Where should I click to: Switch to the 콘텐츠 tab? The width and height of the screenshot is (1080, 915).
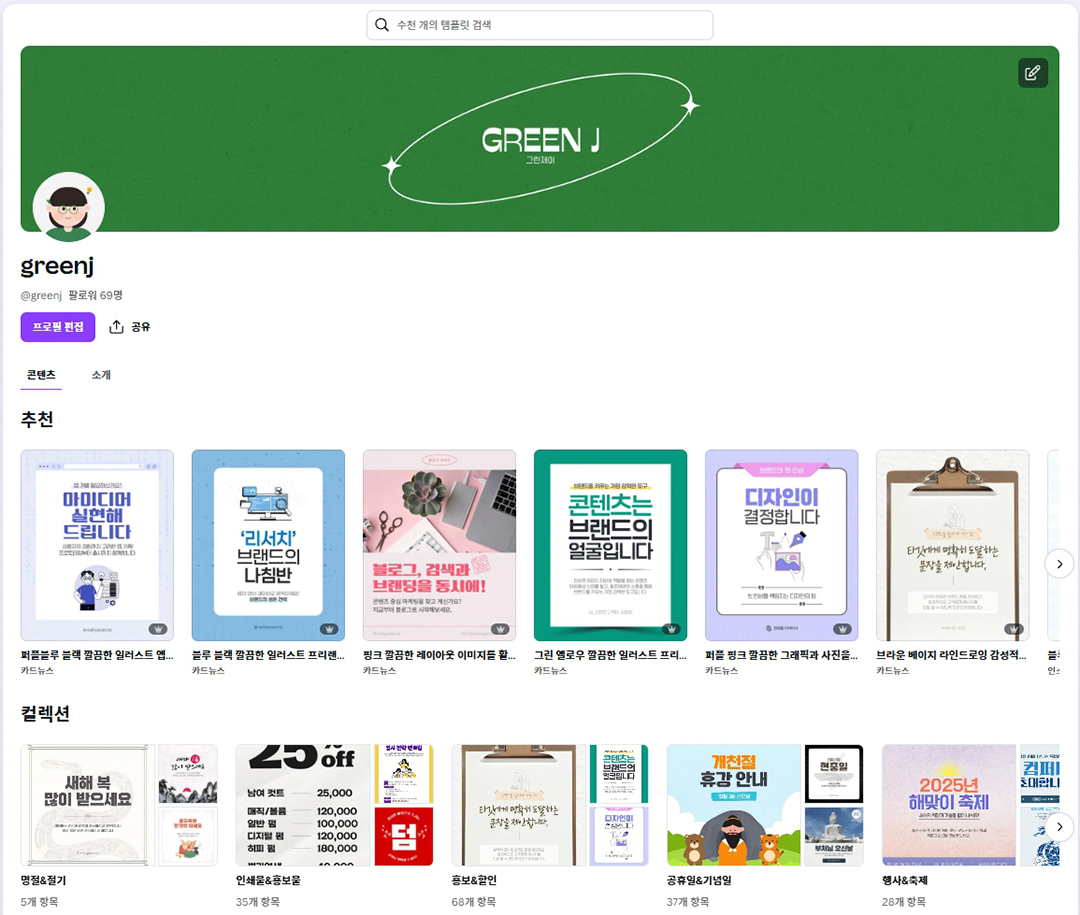click(x=41, y=375)
